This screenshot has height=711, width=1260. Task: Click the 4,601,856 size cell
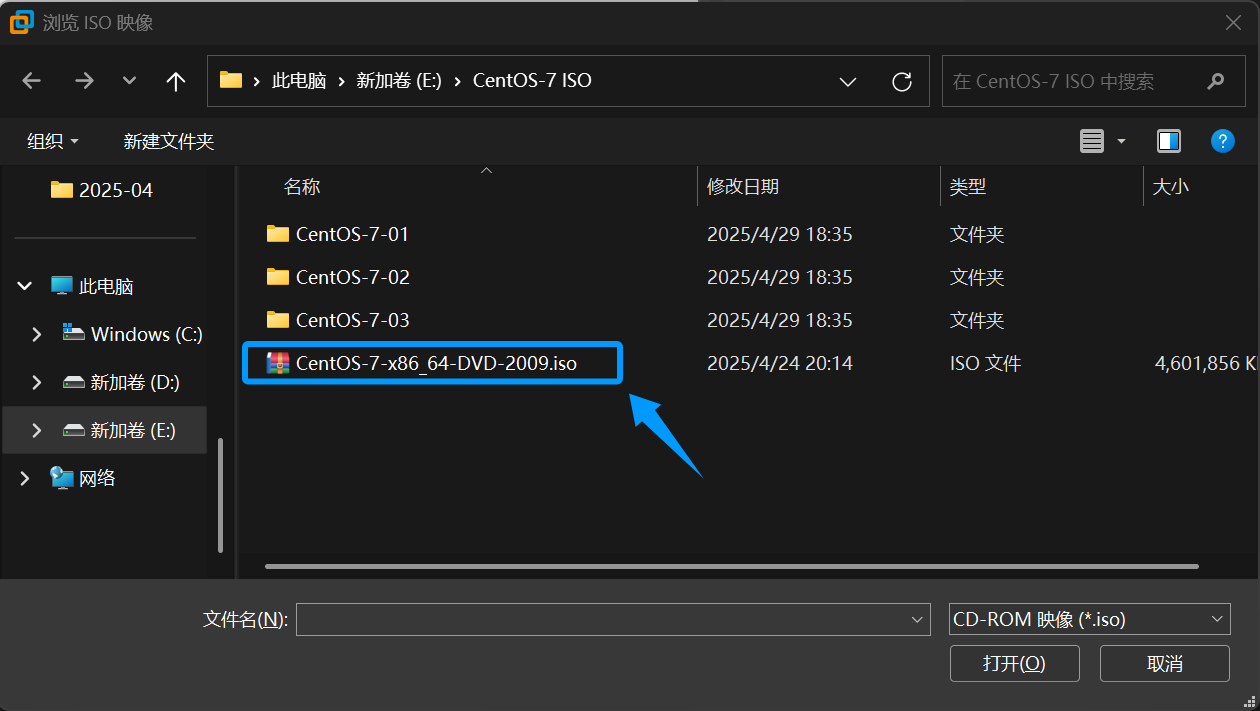coord(1205,363)
